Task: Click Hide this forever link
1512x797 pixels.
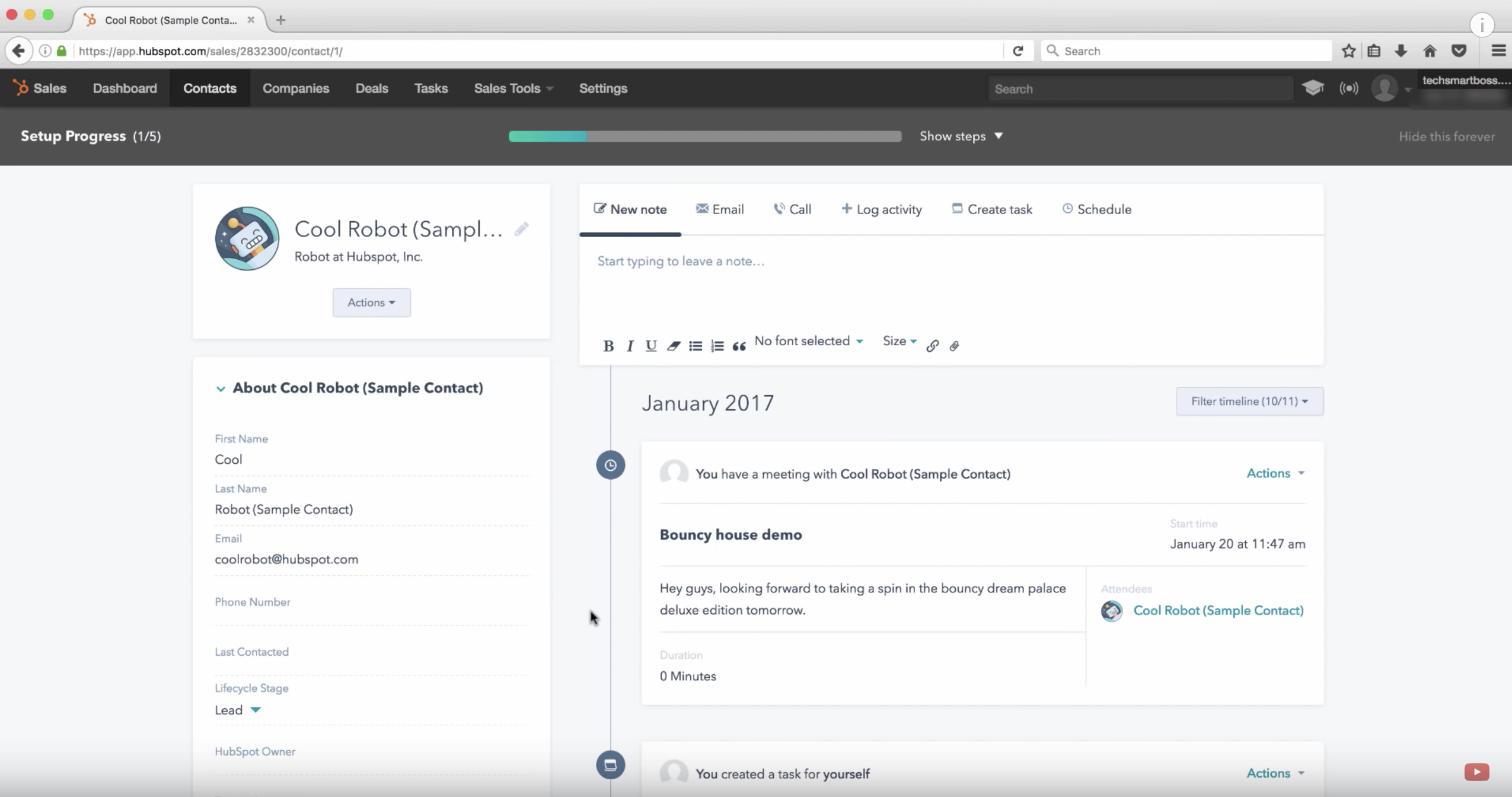Action: point(1447,136)
